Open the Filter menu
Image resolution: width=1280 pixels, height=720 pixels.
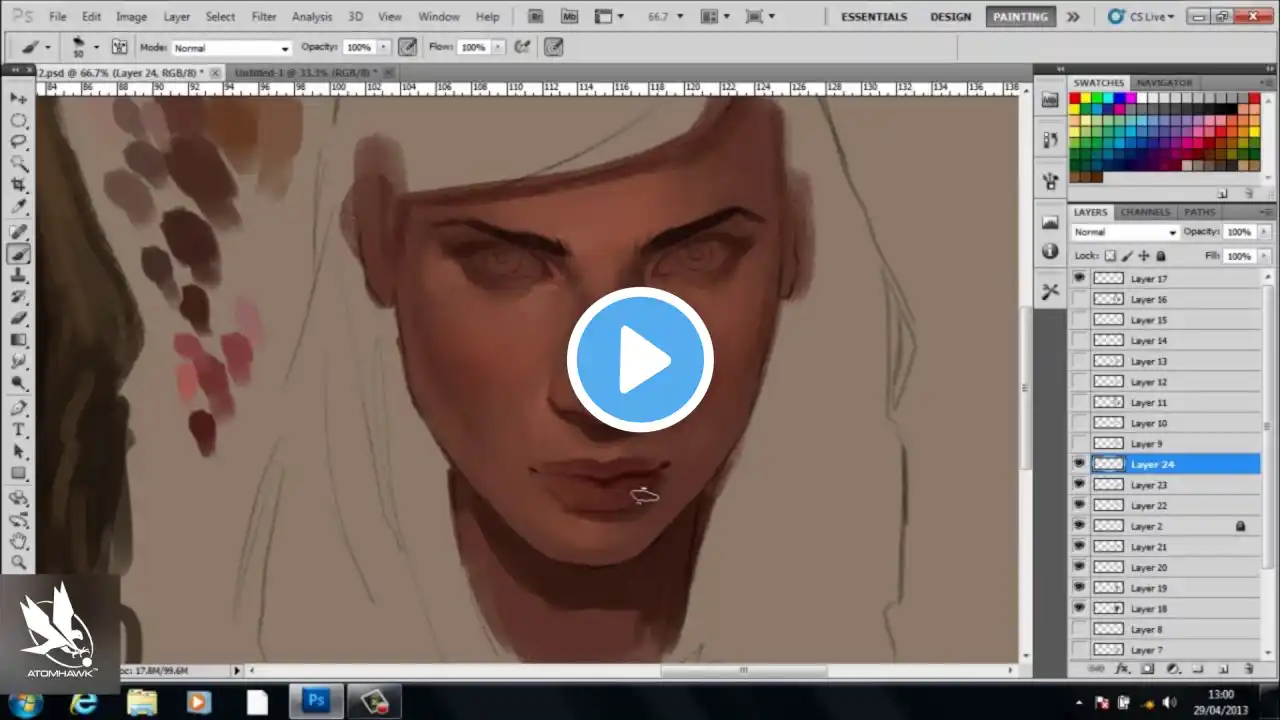[x=264, y=17]
